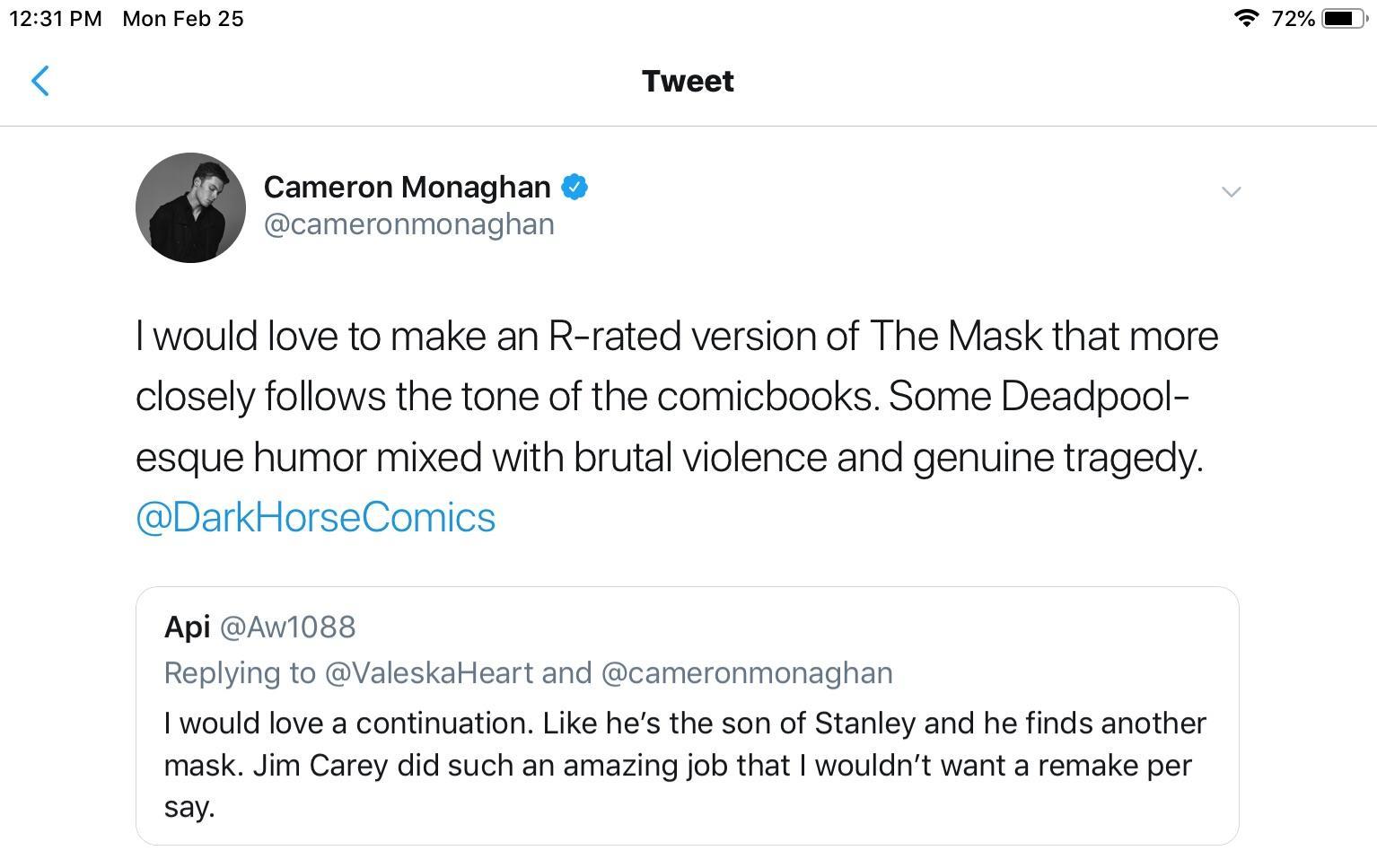1377x868 pixels.
Task: Click the Wi-Fi status icon
Action: click(1246, 17)
